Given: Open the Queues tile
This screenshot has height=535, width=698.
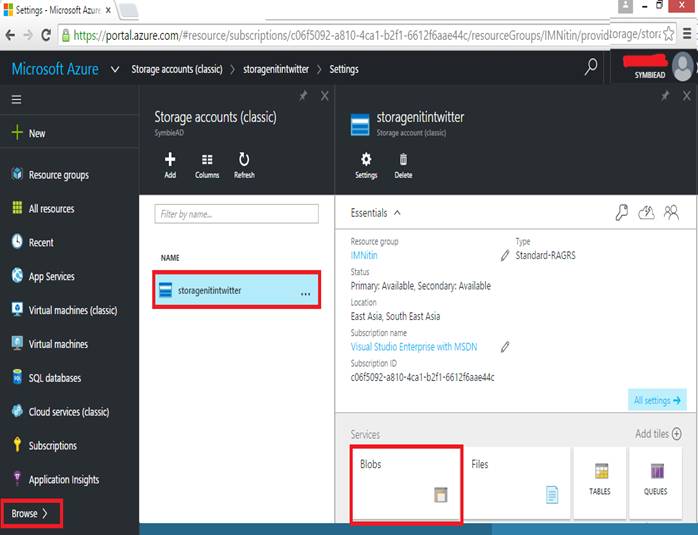Looking at the screenshot, I should click(x=655, y=483).
